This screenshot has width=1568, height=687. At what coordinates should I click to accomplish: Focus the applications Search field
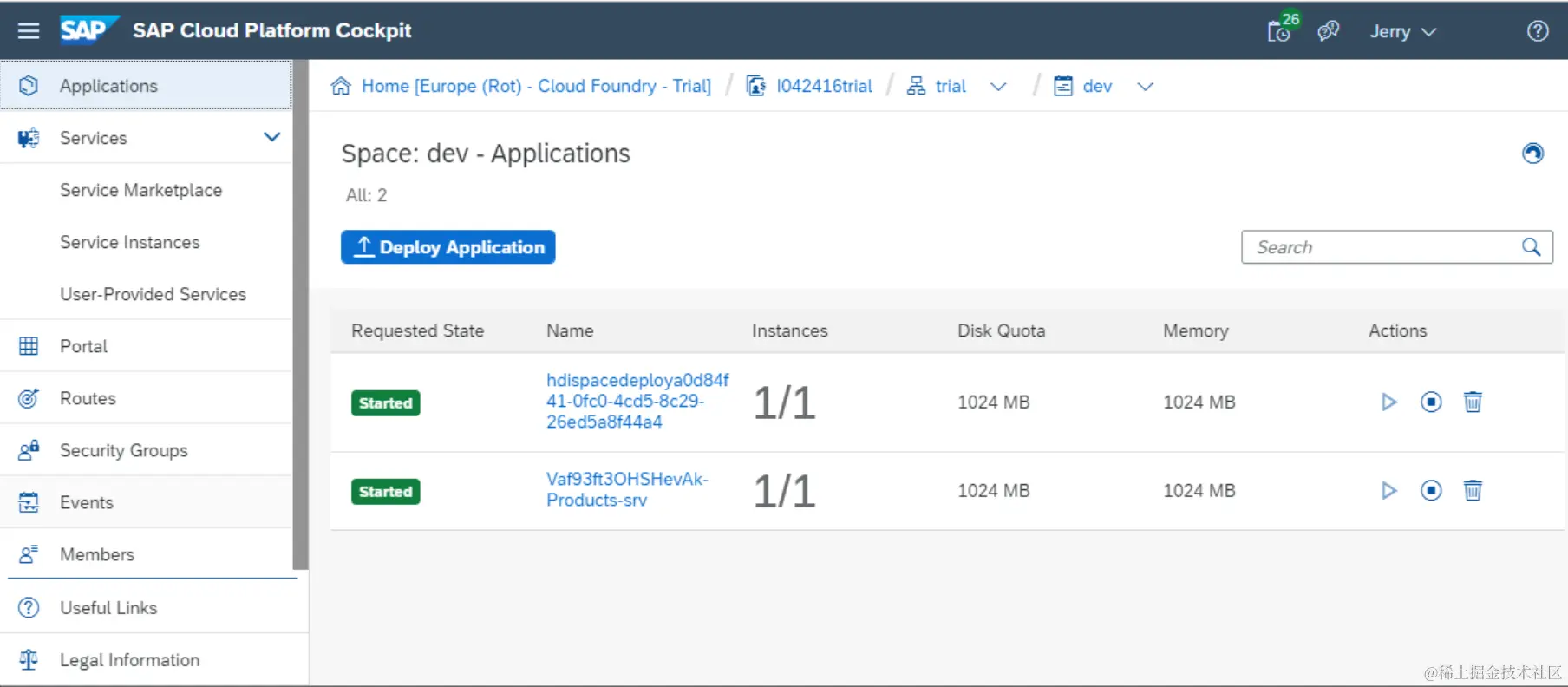pos(1379,247)
